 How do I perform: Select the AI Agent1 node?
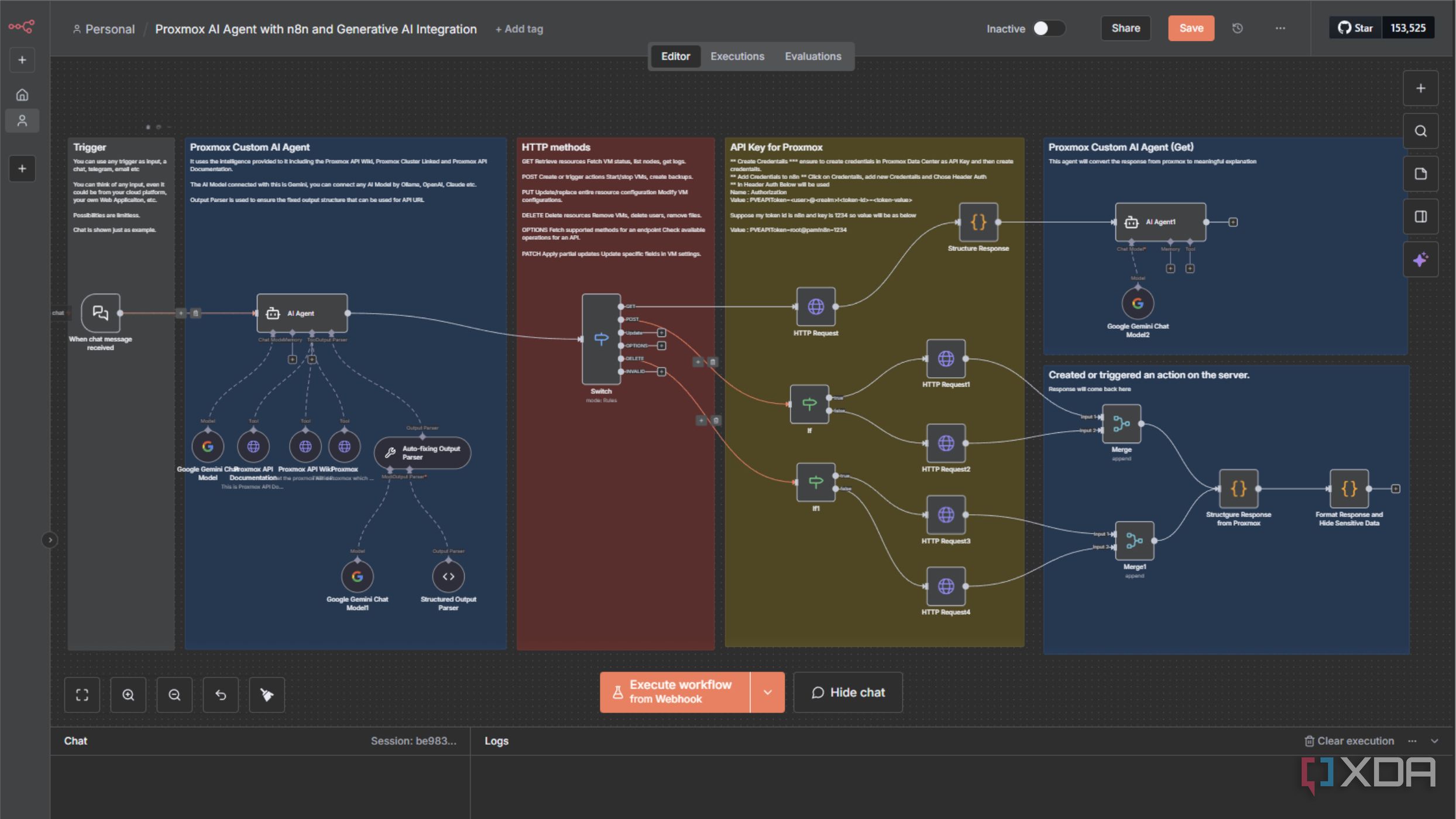(1160, 222)
